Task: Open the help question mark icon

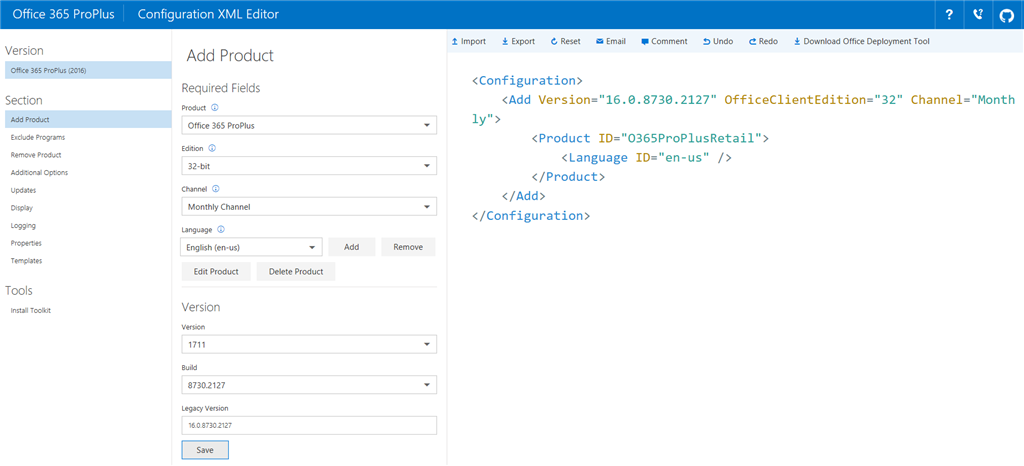Action: [948, 14]
